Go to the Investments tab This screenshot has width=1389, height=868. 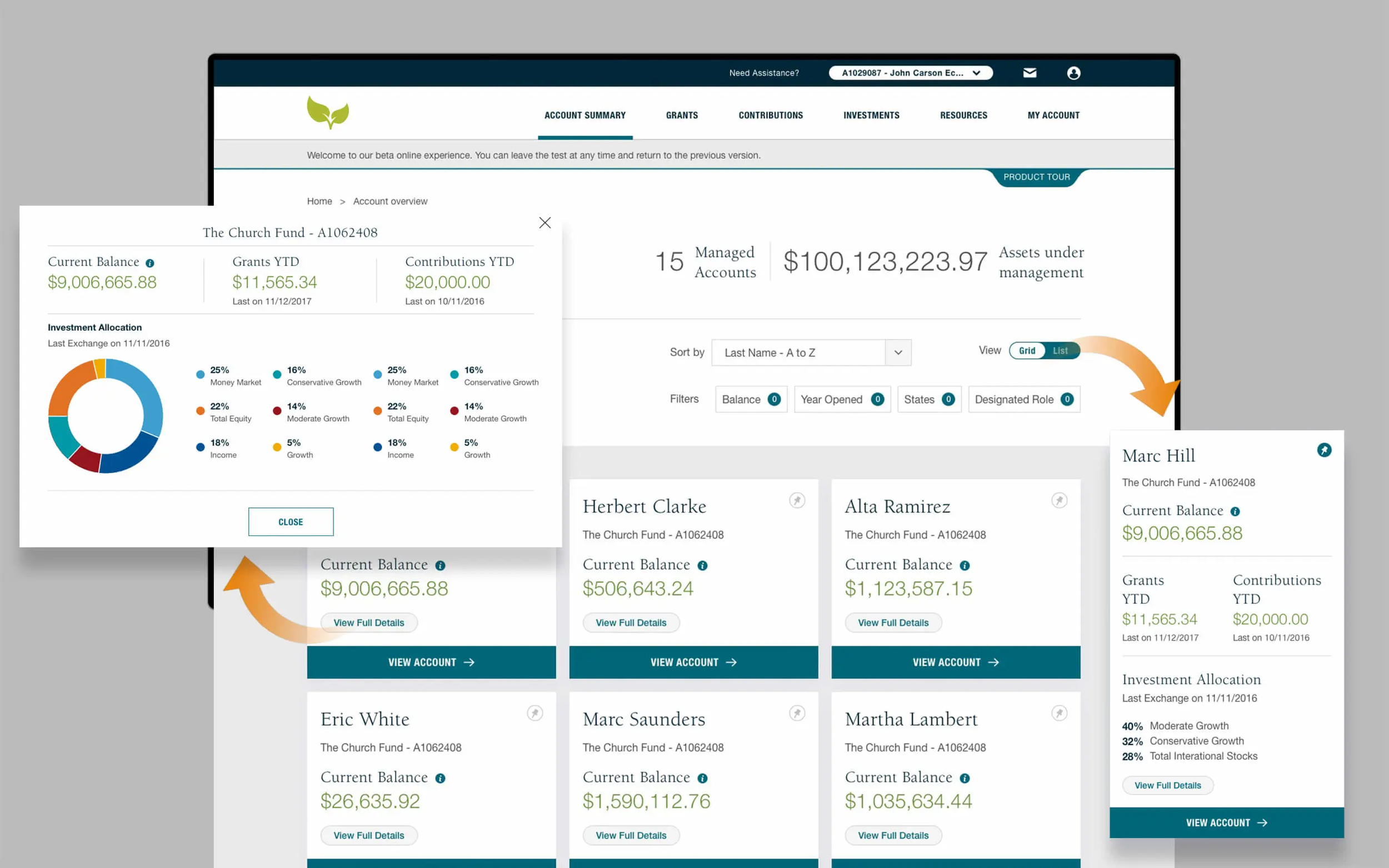click(x=871, y=116)
